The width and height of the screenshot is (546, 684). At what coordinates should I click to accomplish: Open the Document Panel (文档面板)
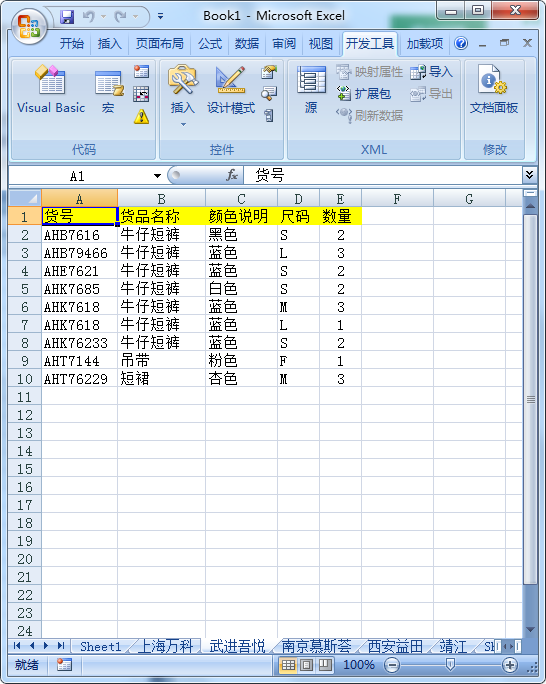coord(493,90)
